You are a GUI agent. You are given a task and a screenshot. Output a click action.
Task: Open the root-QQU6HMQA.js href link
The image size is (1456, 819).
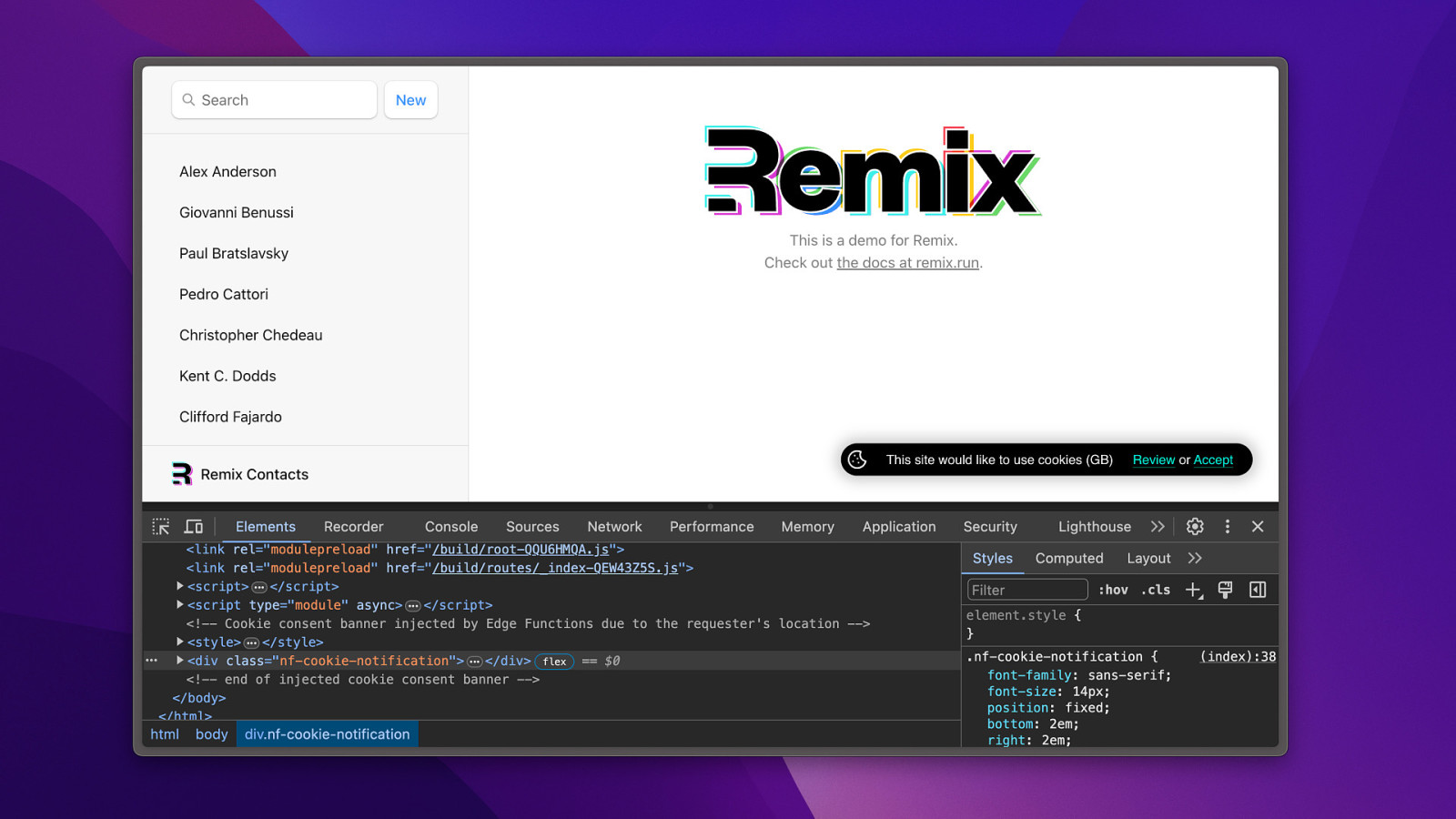tap(521, 549)
